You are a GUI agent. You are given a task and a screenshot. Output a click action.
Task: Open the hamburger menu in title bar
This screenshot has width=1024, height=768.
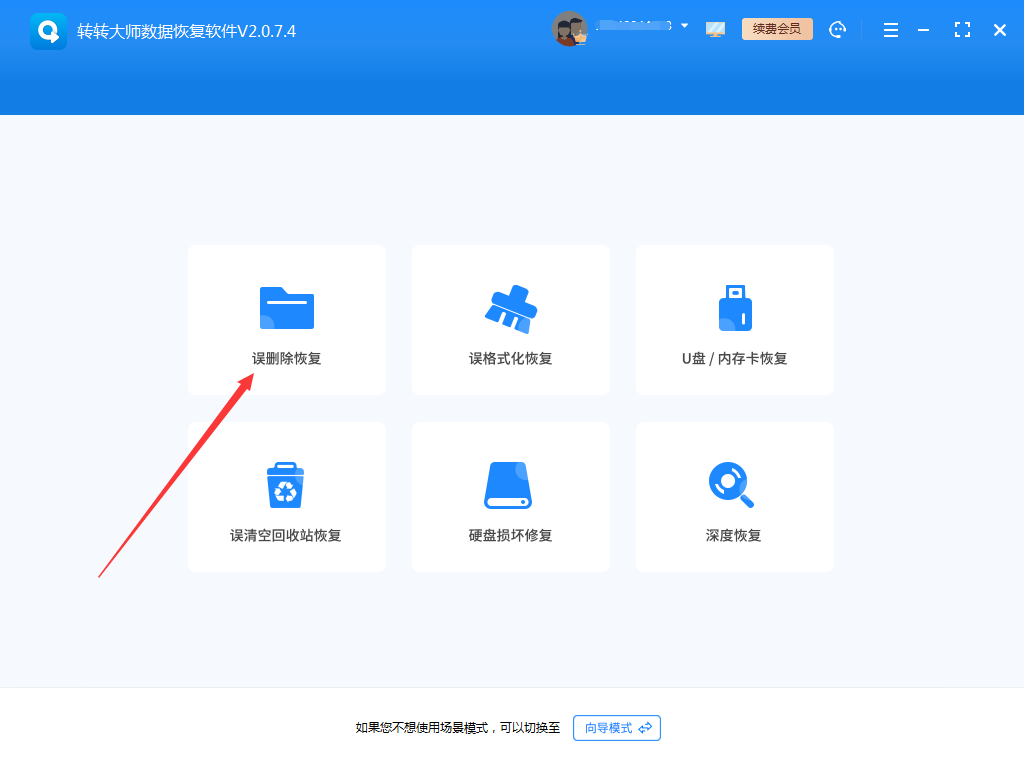coord(890,29)
